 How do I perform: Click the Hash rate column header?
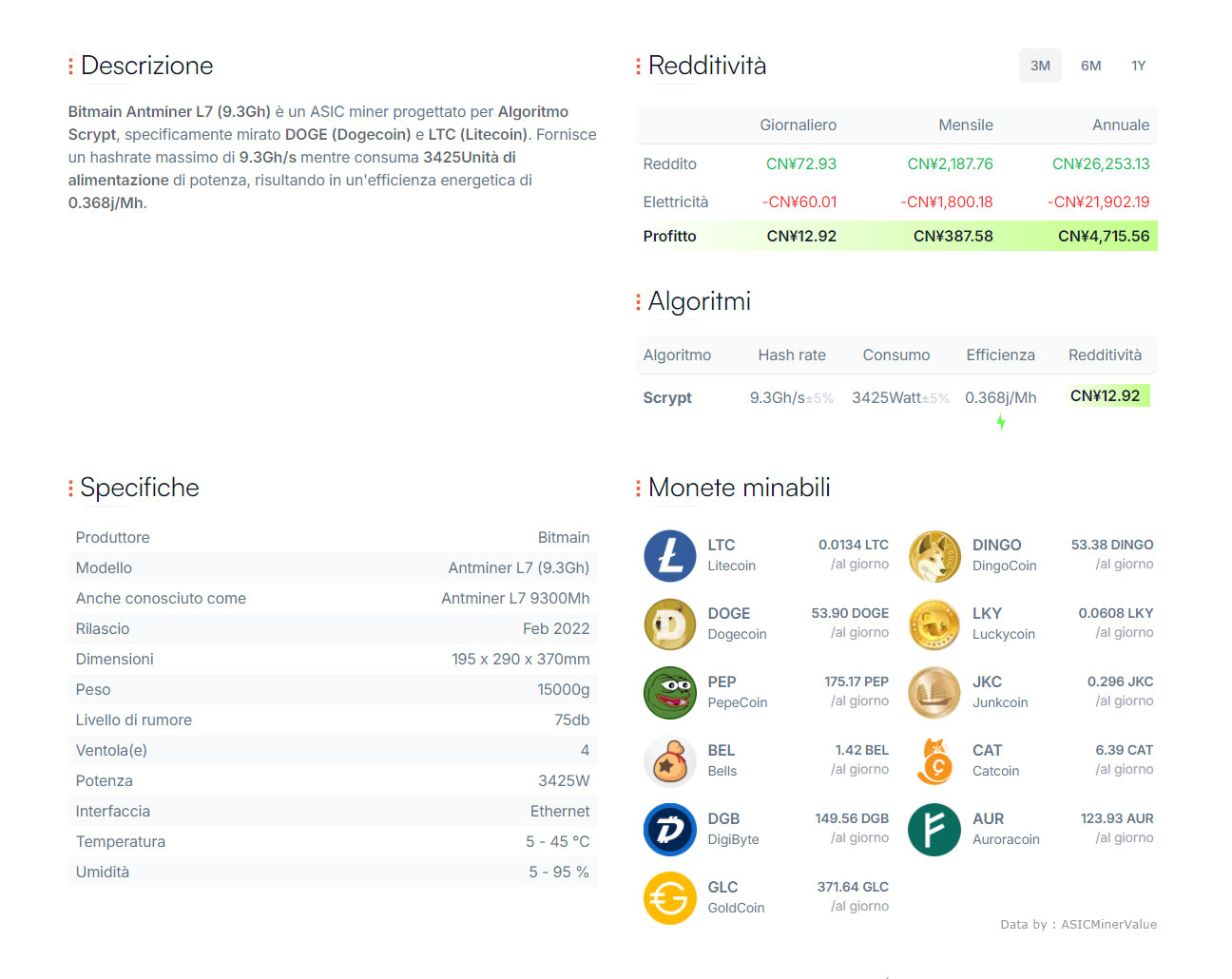point(792,355)
